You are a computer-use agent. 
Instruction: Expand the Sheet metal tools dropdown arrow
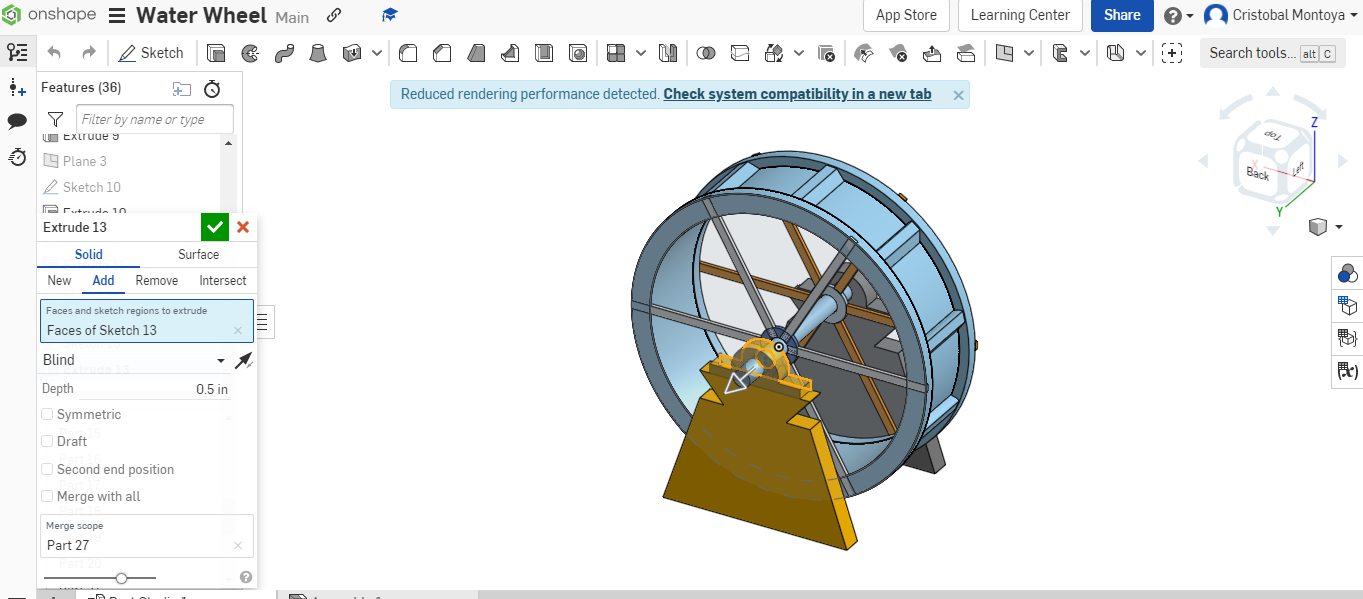coord(1141,53)
